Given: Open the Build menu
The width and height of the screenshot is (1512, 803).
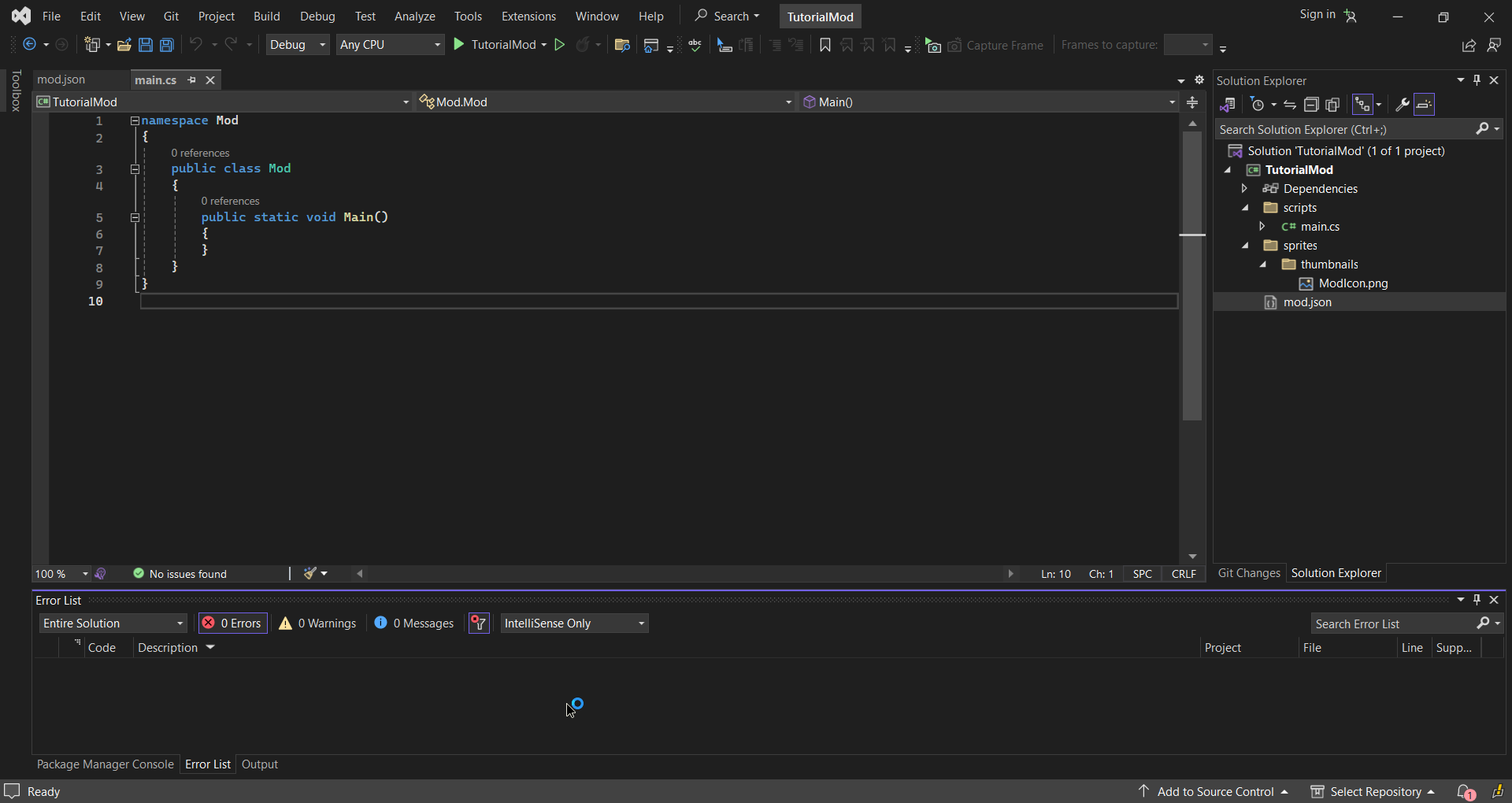Looking at the screenshot, I should pyautogui.click(x=267, y=17).
